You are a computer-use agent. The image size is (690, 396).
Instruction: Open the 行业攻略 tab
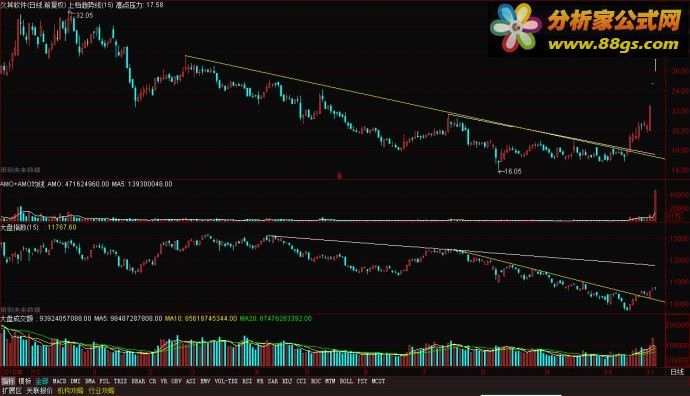pyautogui.click(x=101, y=391)
